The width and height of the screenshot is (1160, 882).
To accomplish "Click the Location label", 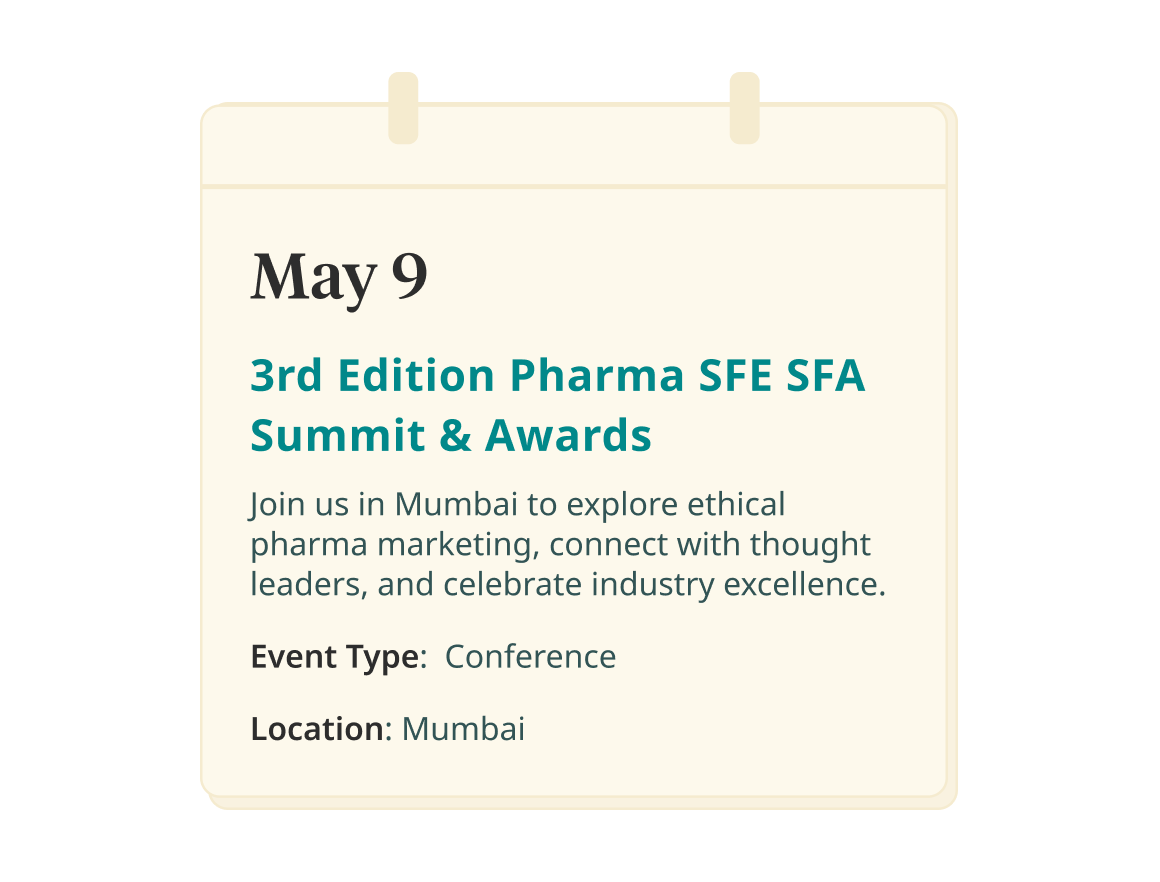I will pos(321,729).
